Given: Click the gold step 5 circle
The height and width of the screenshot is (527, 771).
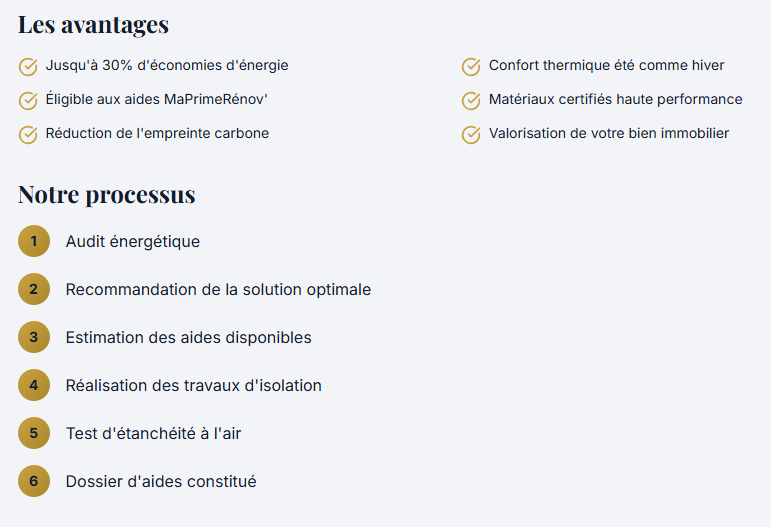Looking at the screenshot, I should (x=34, y=433).
